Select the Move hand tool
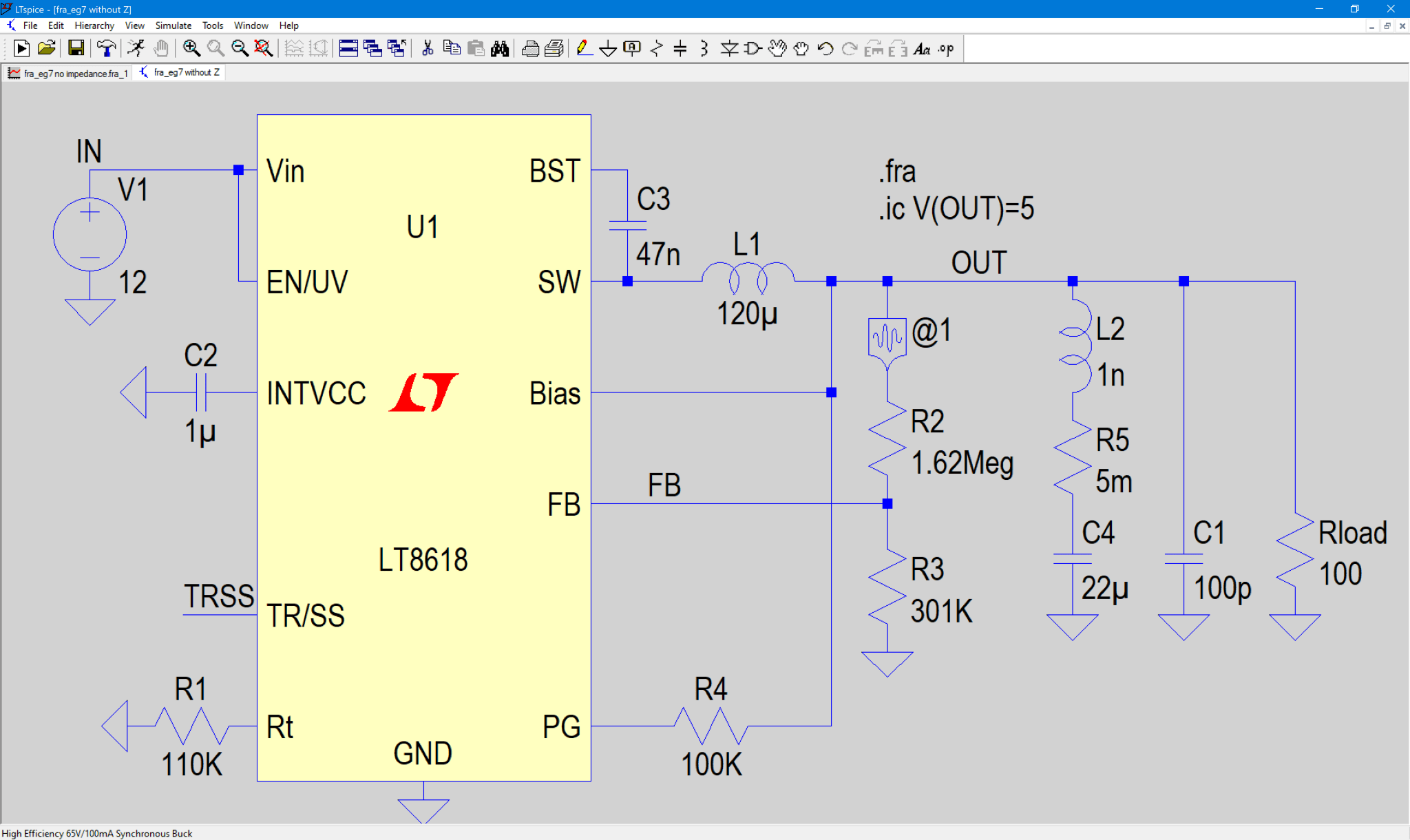 click(778, 48)
